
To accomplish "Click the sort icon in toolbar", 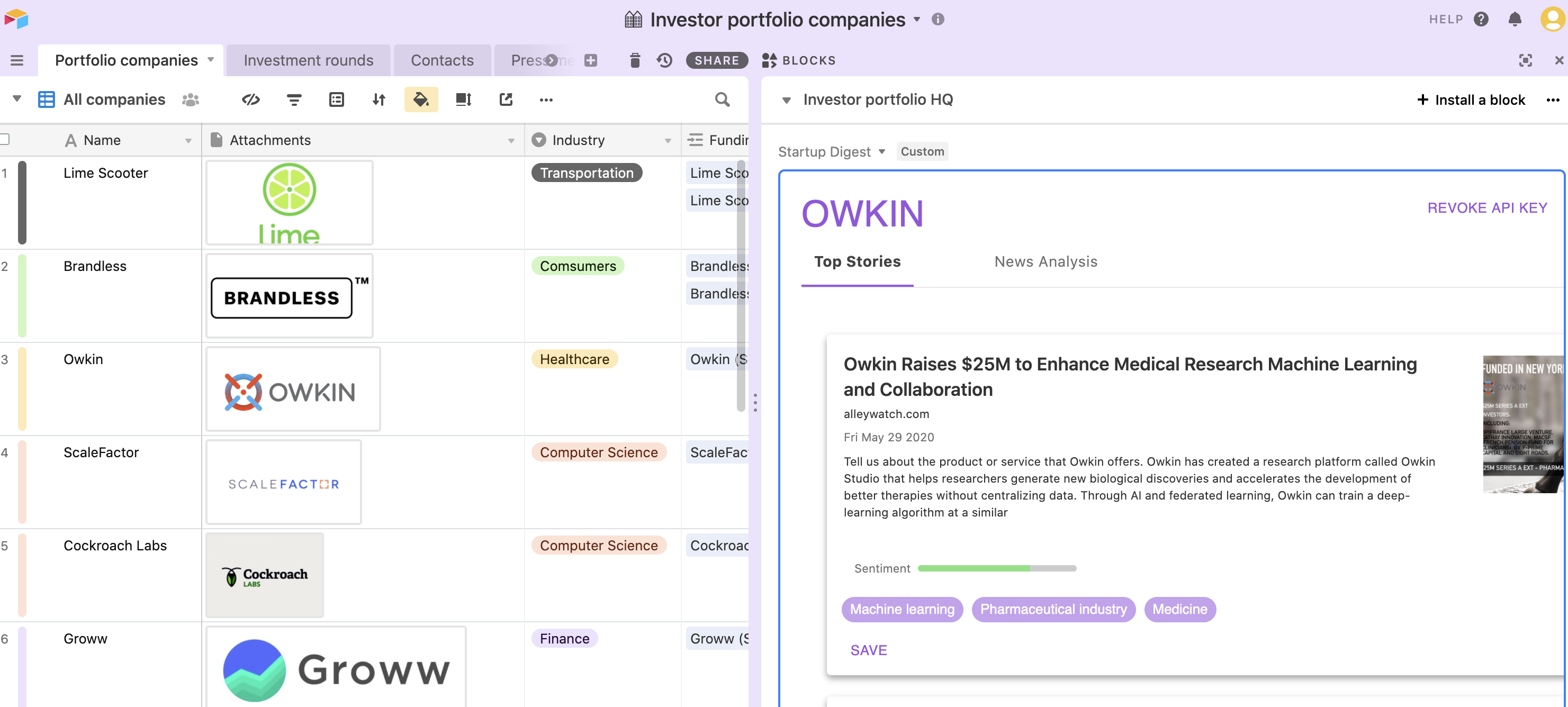I will (x=379, y=99).
